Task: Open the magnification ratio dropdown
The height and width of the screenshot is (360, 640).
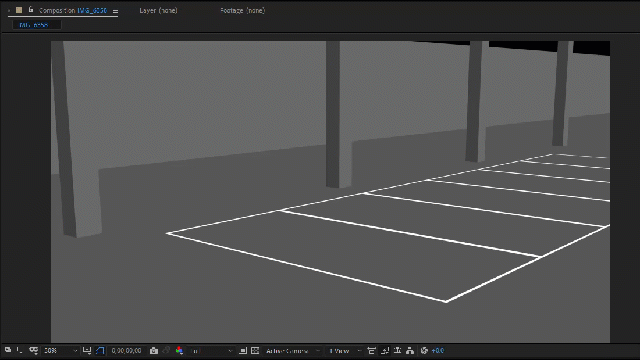Action: point(60,351)
